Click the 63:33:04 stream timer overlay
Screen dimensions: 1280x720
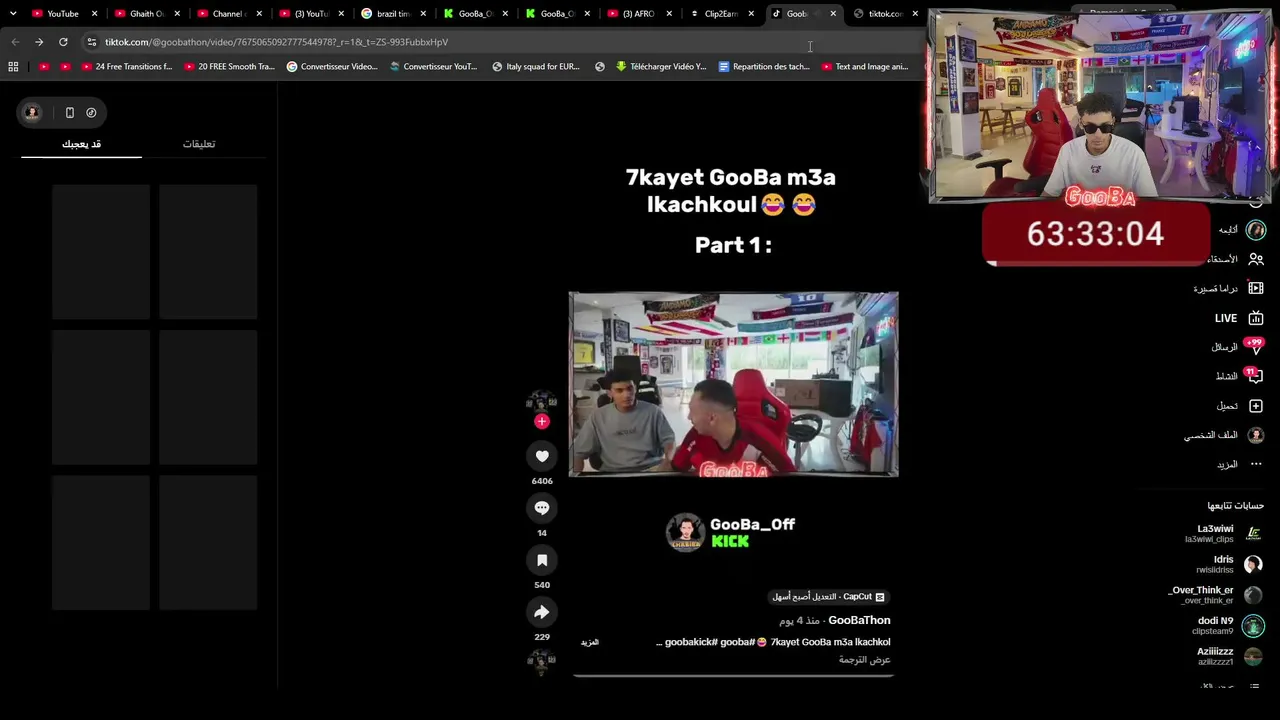tap(1096, 234)
